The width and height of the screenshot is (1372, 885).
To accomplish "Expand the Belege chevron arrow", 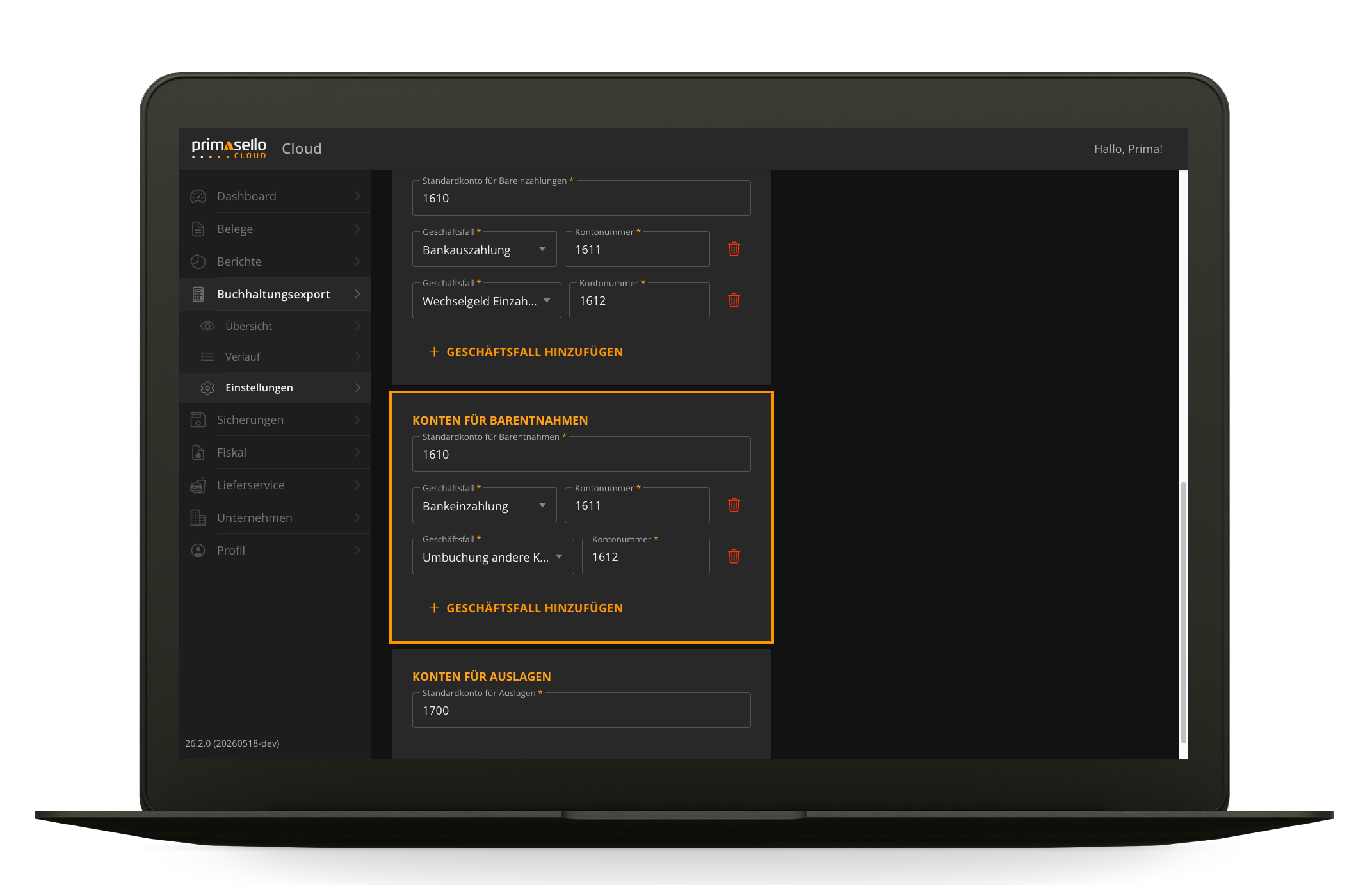I will (357, 229).
